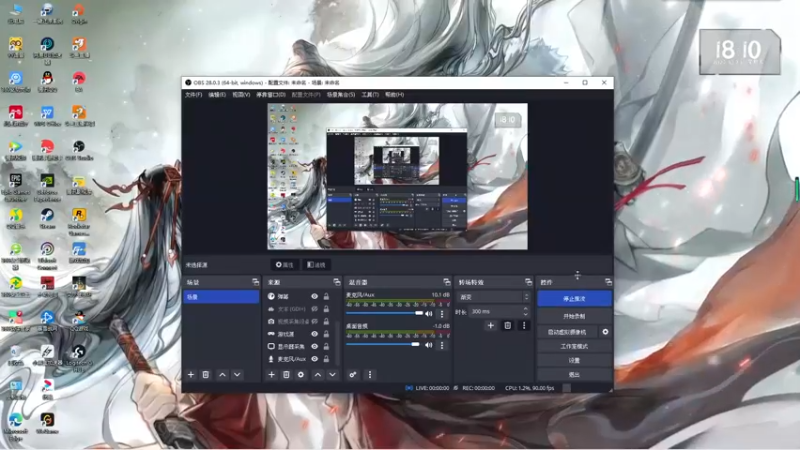
Task: Open source properties via the gear icon
Action: tap(301, 374)
